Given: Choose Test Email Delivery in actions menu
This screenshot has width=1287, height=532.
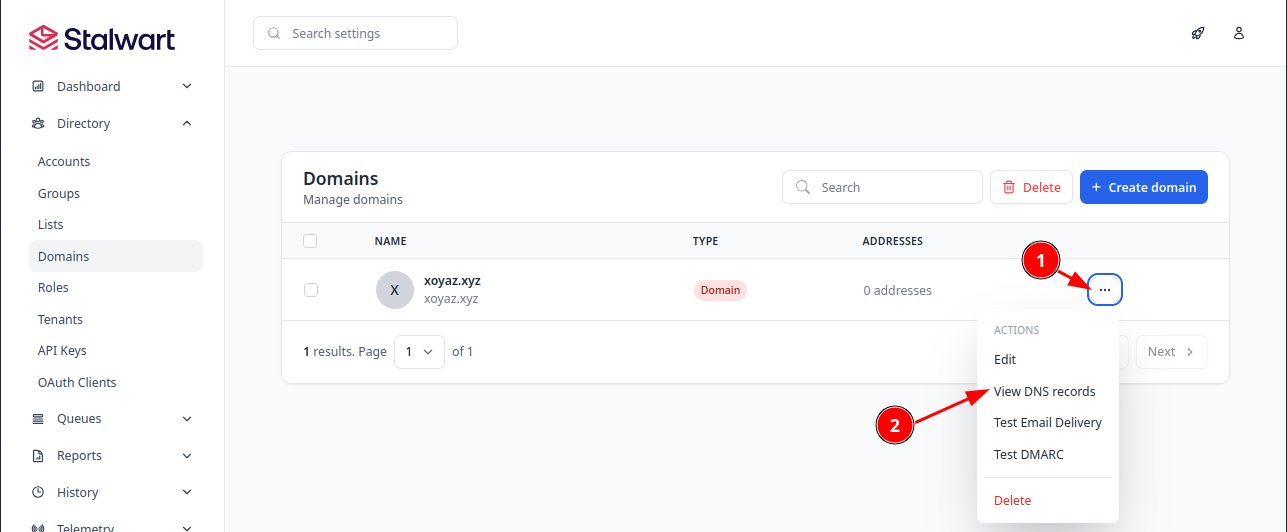Looking at the screenshot, I should tap(1047, 423).
